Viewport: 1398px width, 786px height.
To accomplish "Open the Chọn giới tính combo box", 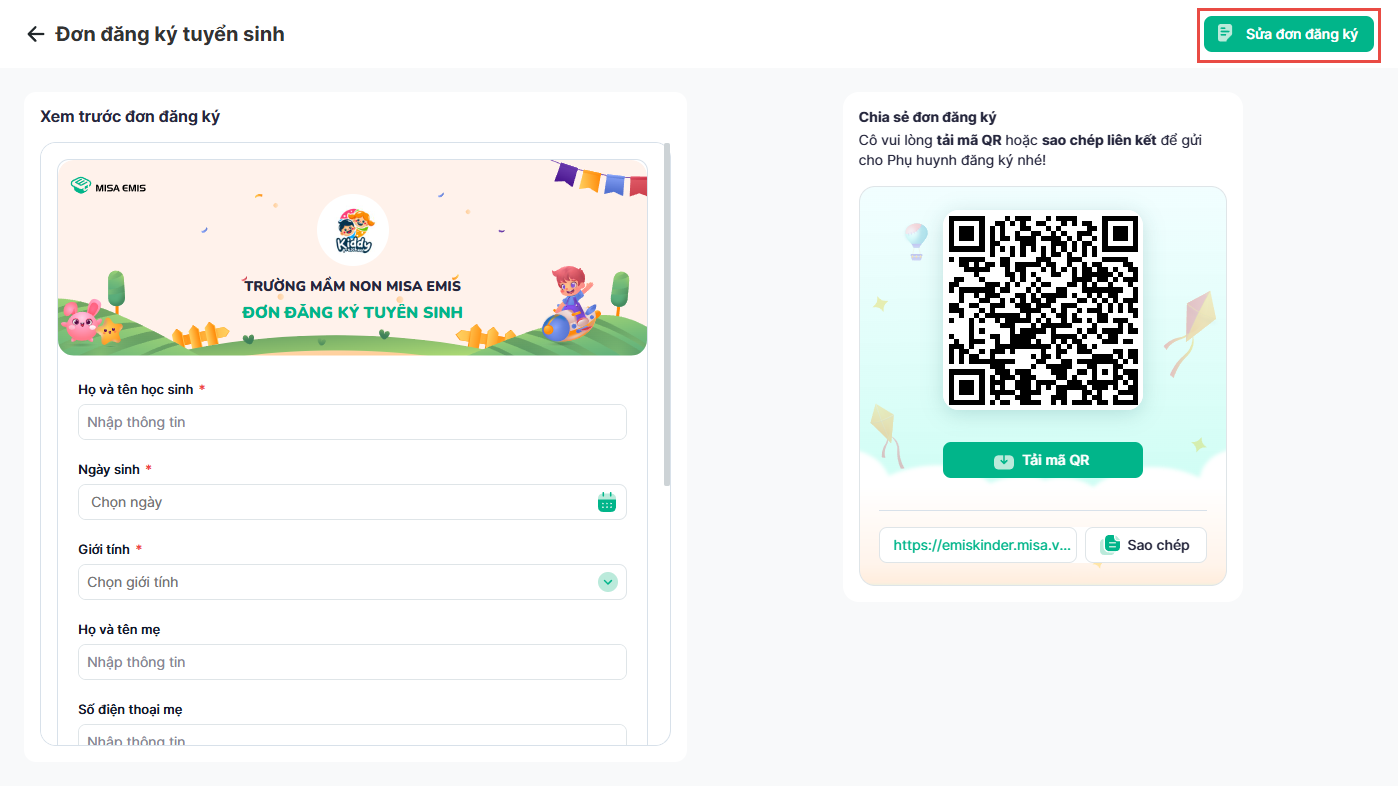I will coord(352,582).
